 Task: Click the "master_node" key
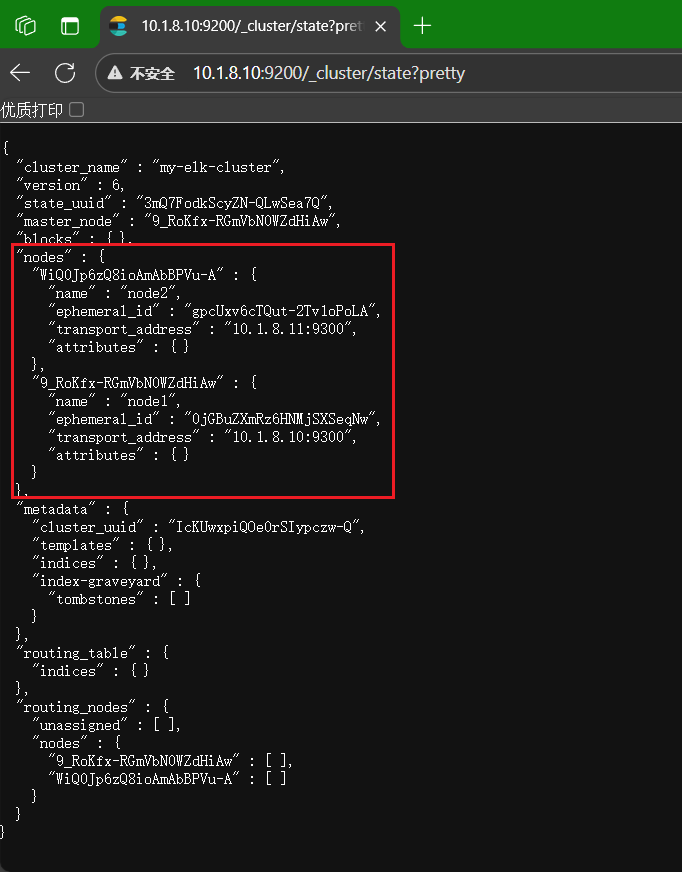(x=68, y=221)
